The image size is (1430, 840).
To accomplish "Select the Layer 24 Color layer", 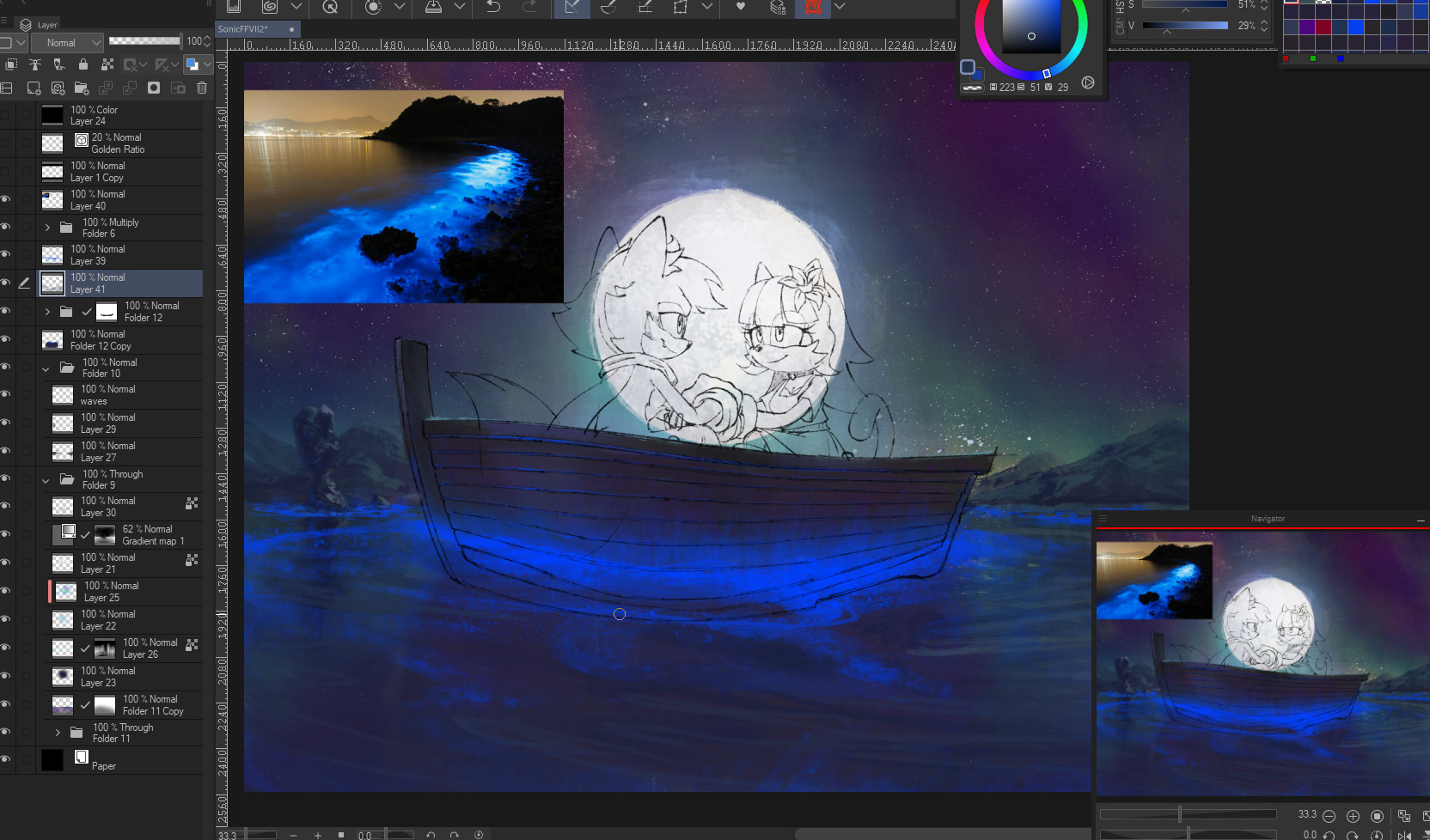I will pos(120,115).
